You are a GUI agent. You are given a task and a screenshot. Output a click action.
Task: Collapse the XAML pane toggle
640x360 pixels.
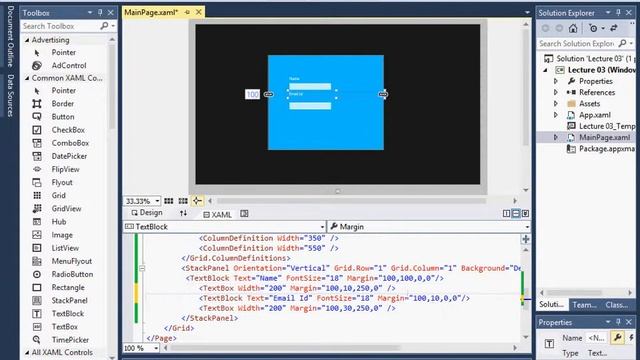tap(525, 213)
